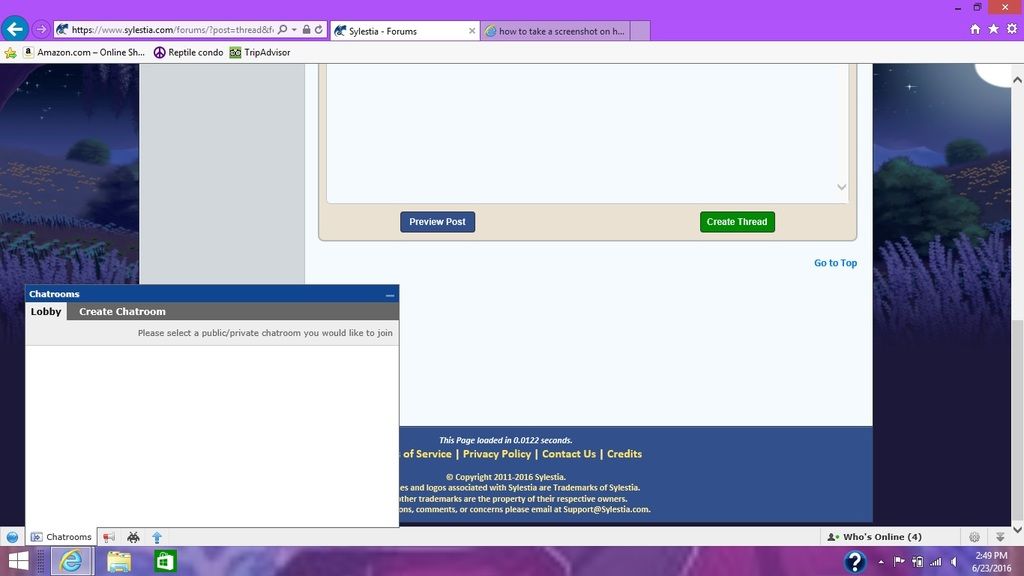Collapse the chat bar with the down-arrow button
1024x576 pixels.
point(1000,537)
